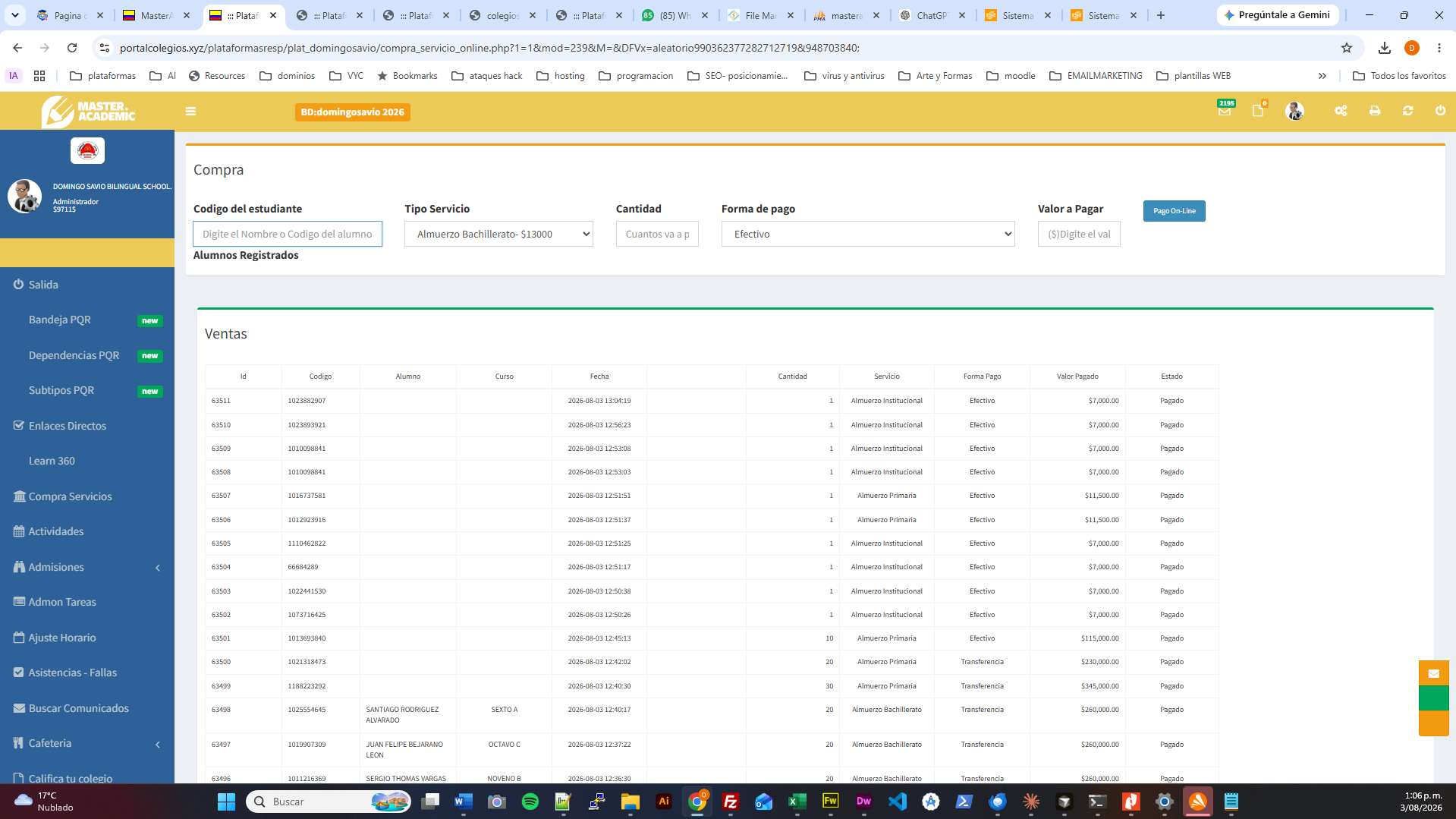Open the user avatar in the top header
This screenshot has height=819, width=1456.
(1294, 112)
